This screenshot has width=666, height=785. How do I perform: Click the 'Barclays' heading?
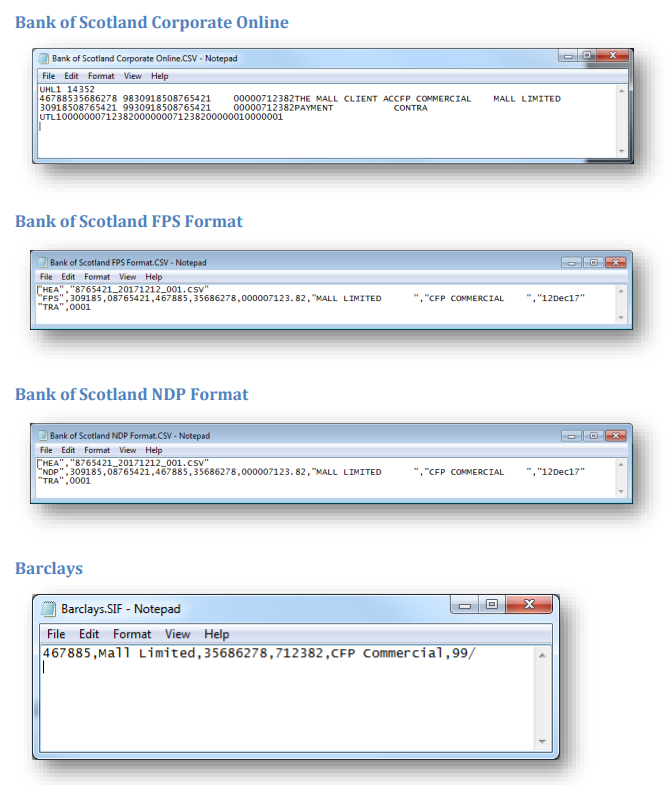pos(49,569)
